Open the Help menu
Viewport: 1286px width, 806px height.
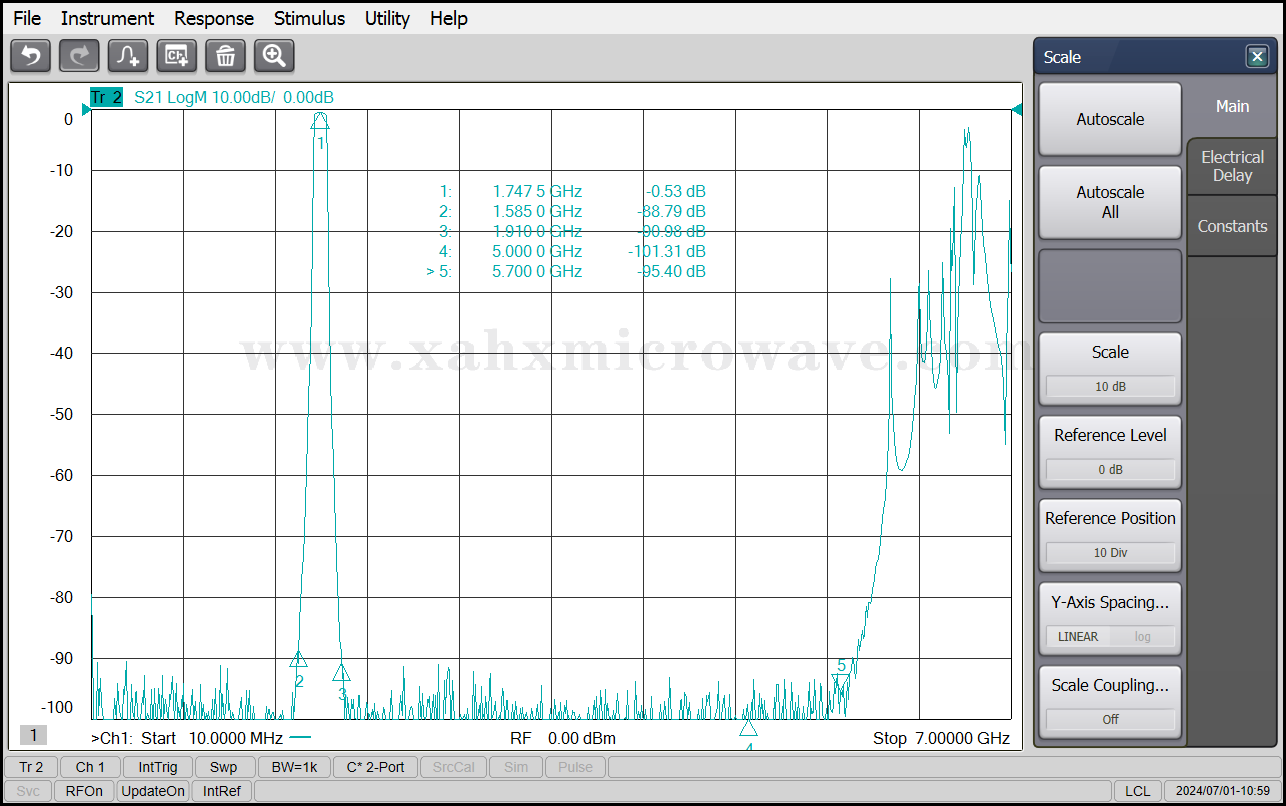click(x=449, y=18)
